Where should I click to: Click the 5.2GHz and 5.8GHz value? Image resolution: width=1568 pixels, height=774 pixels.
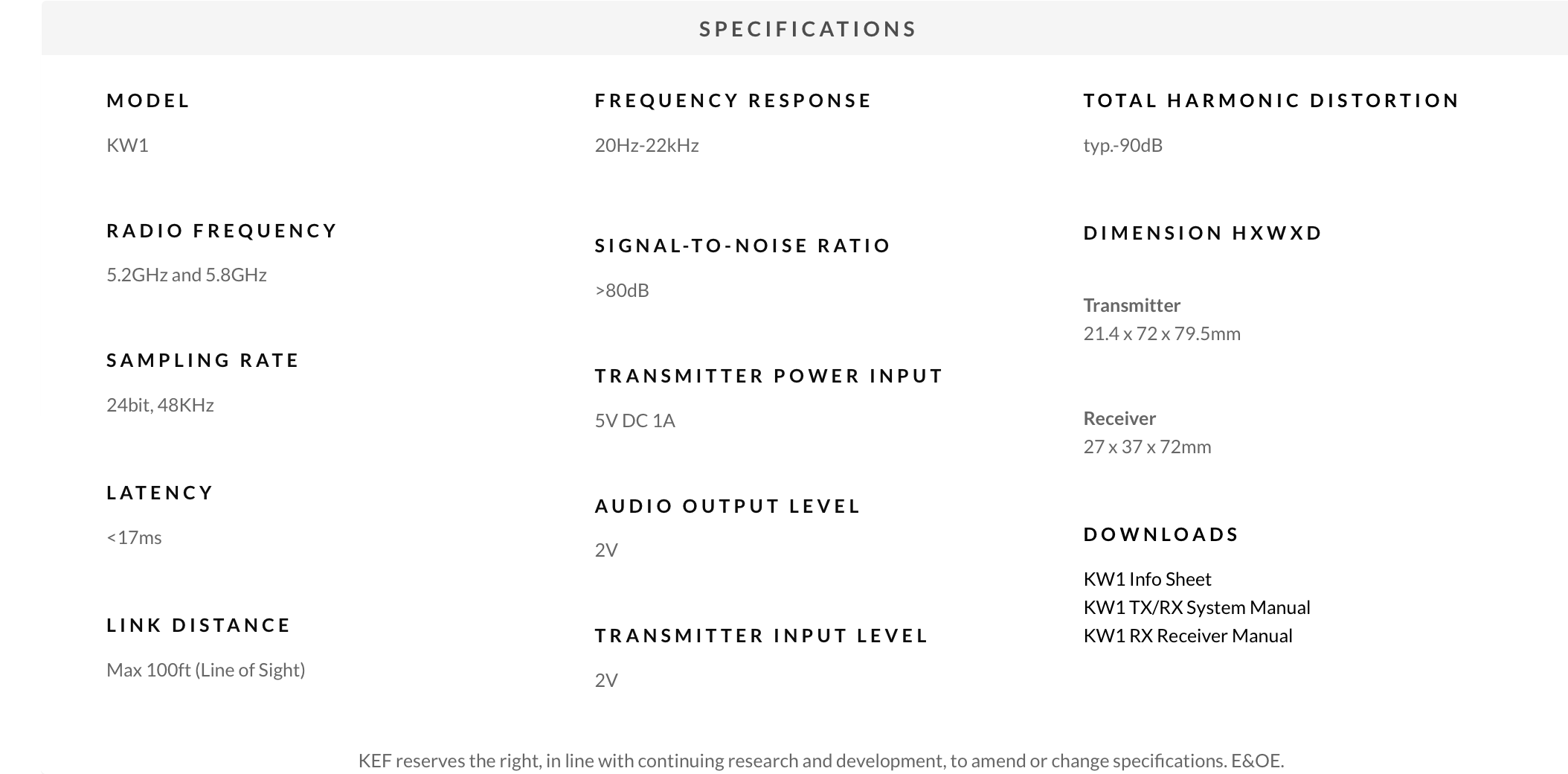point(186,275)
